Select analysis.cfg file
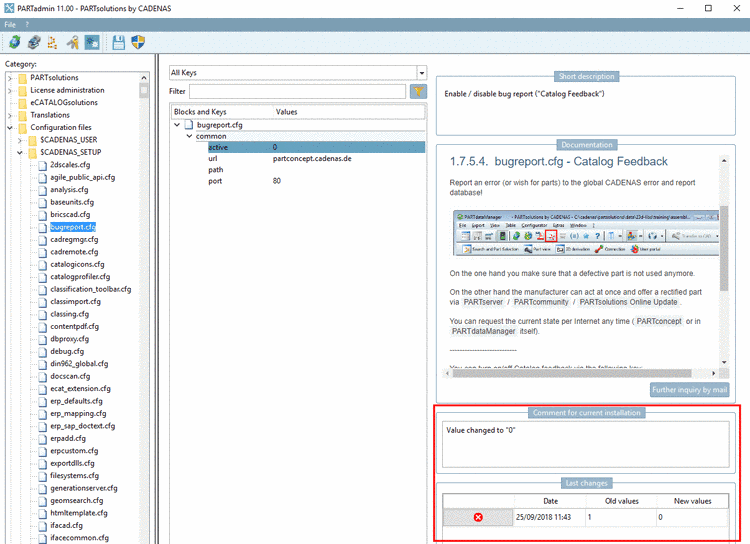The width and height of the screenshot is (750, 544). click(x=69, y=189)
